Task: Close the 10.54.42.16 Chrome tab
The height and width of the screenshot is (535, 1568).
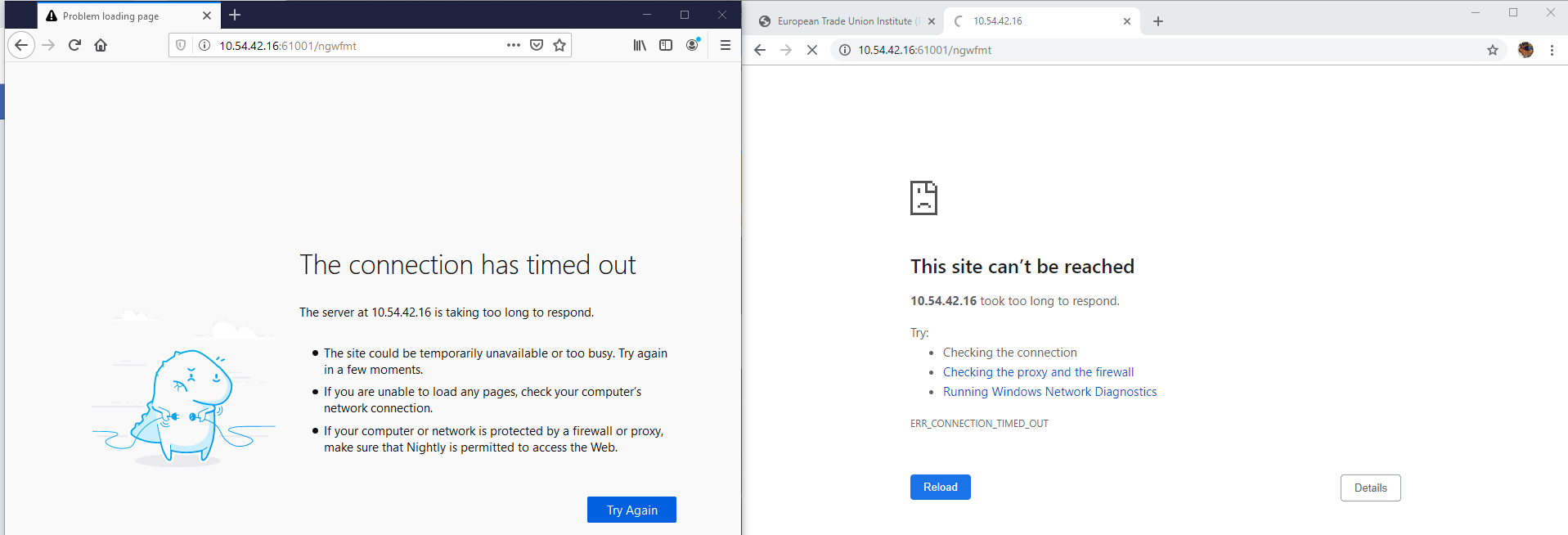Action: [1127, 21]
